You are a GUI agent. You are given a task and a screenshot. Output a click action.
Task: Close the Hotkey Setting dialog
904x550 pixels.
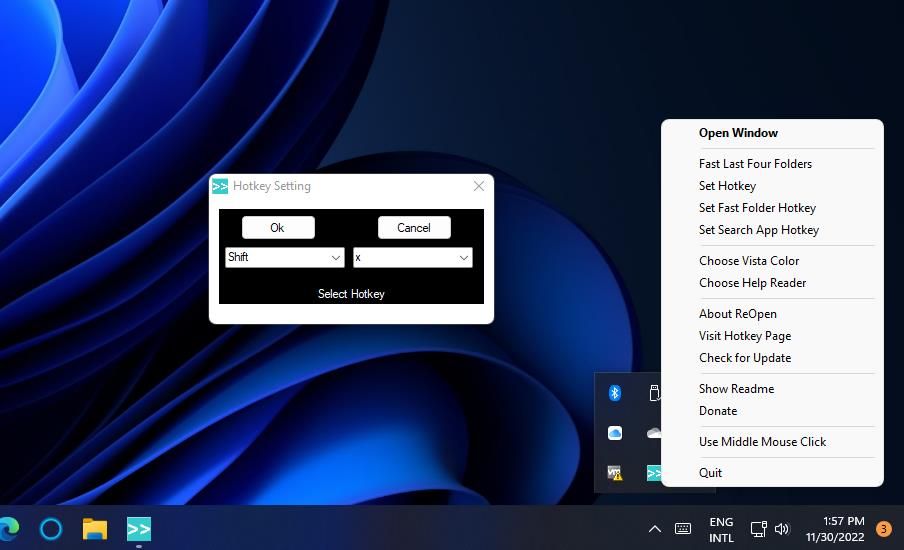[x=479, y=186]
